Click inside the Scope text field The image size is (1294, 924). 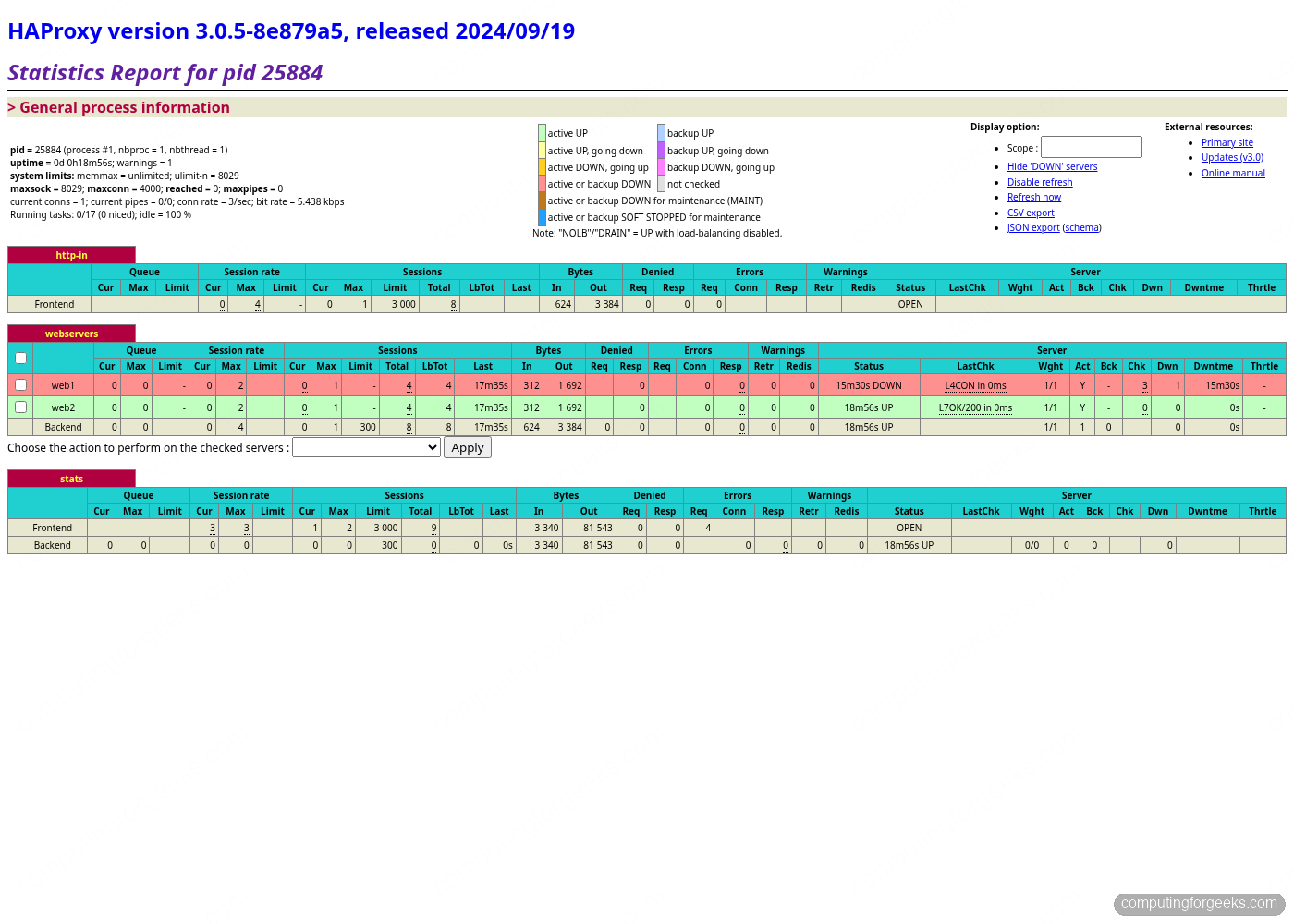[x=1091, y=147]
